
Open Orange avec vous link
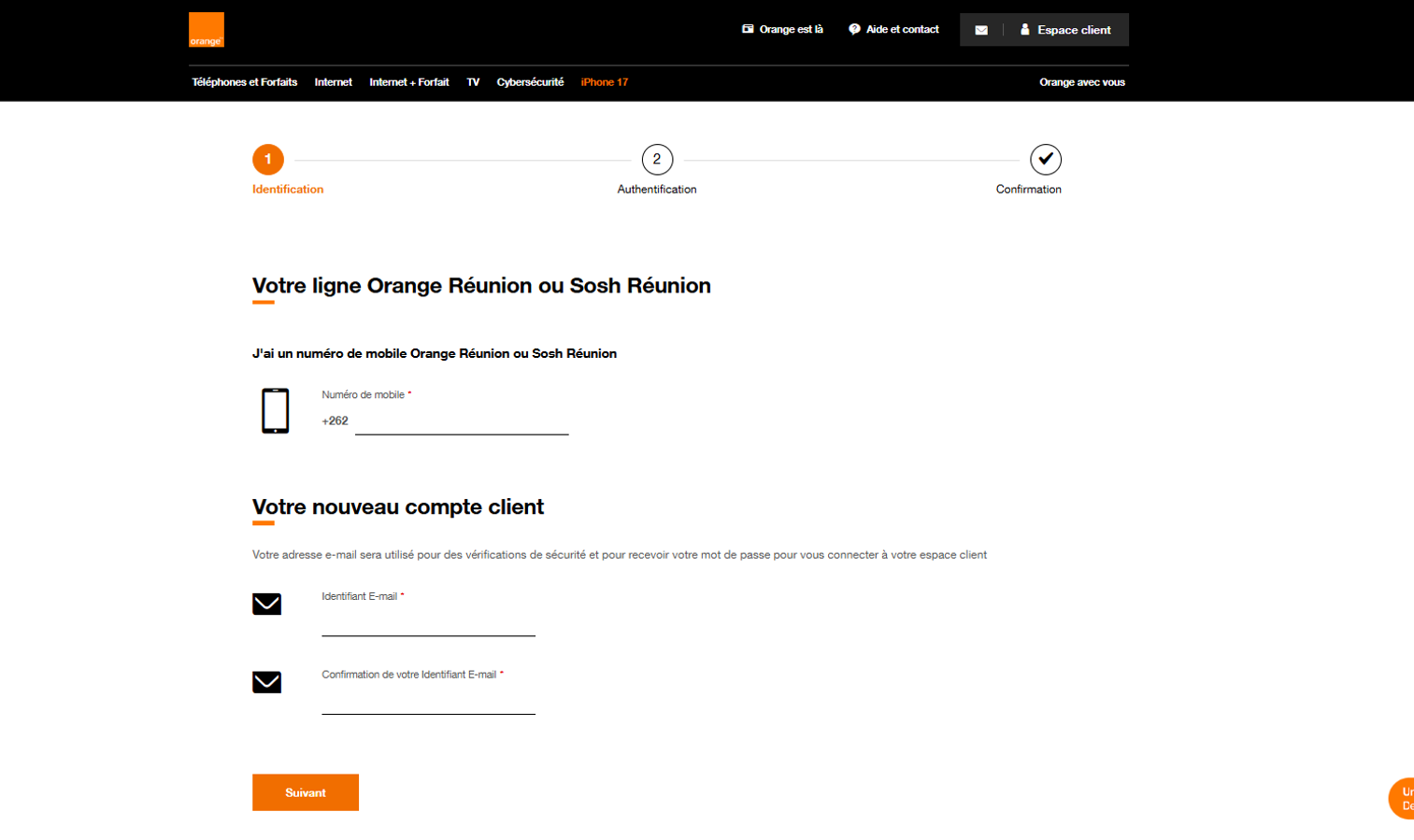[1081, 82]
